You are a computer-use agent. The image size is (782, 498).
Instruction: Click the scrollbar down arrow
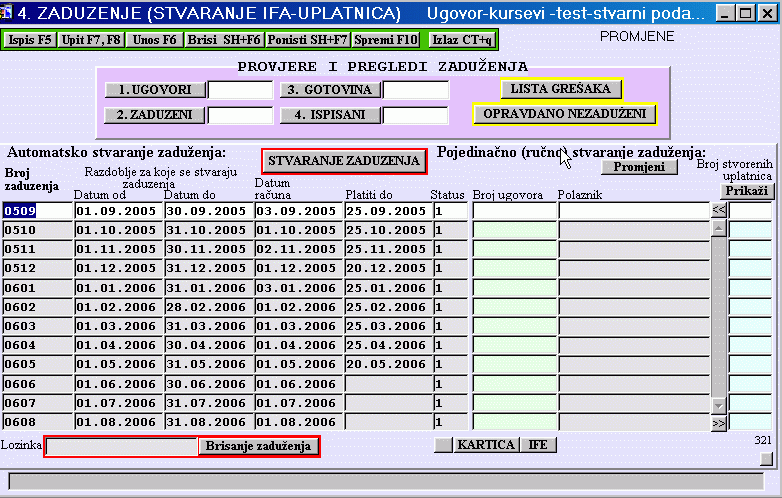pos(719,405)
